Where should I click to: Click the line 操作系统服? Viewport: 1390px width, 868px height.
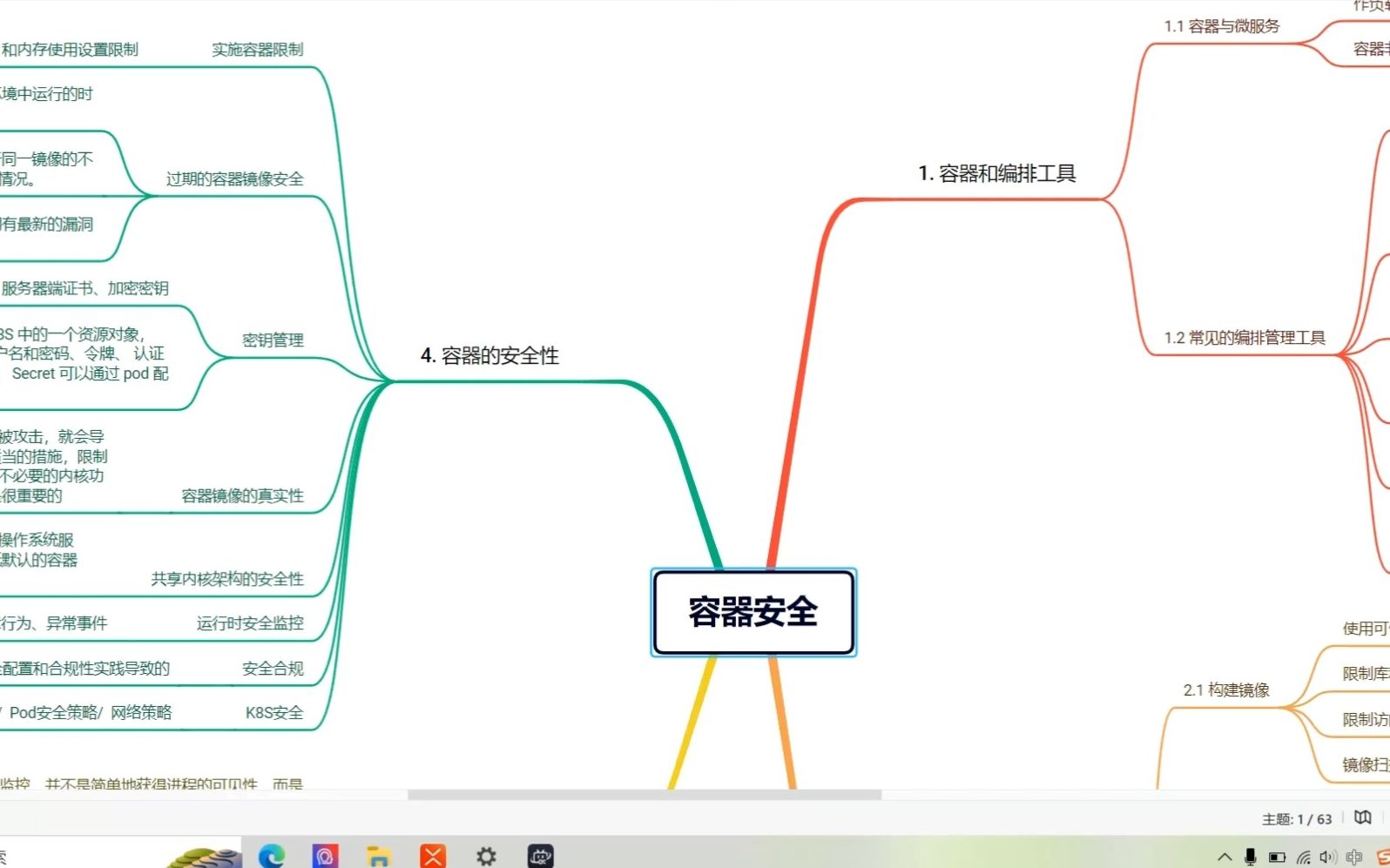click(37, 540)
